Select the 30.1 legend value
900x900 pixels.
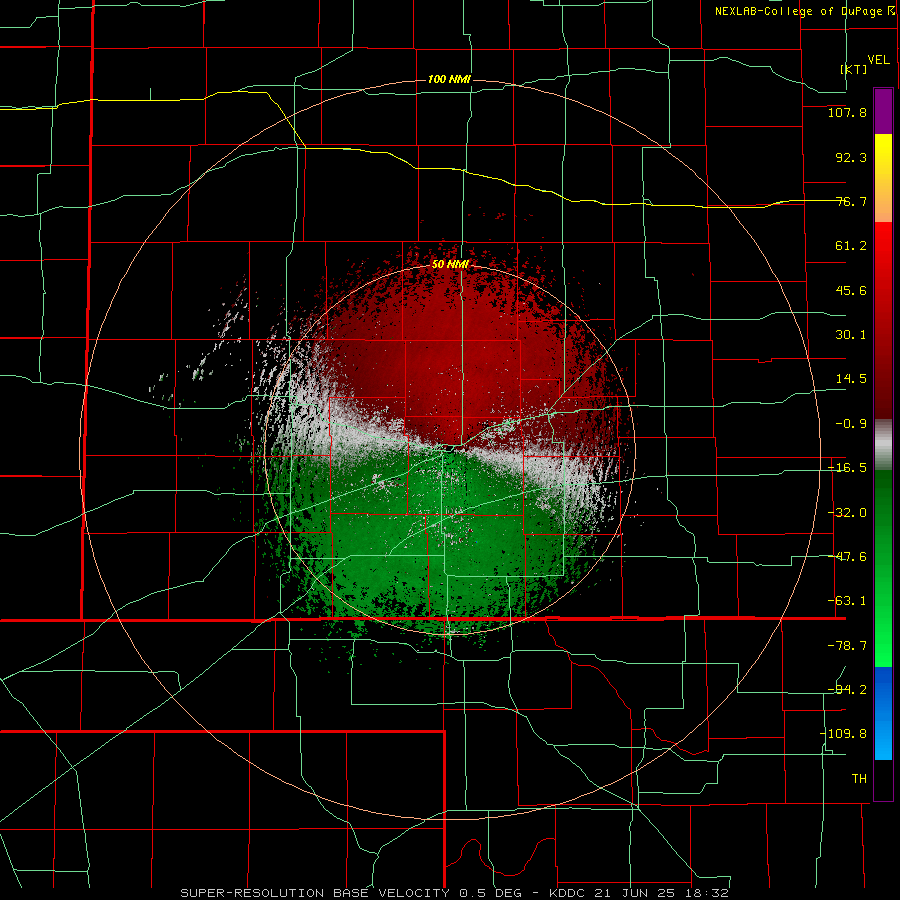click(x=851, y=335)
